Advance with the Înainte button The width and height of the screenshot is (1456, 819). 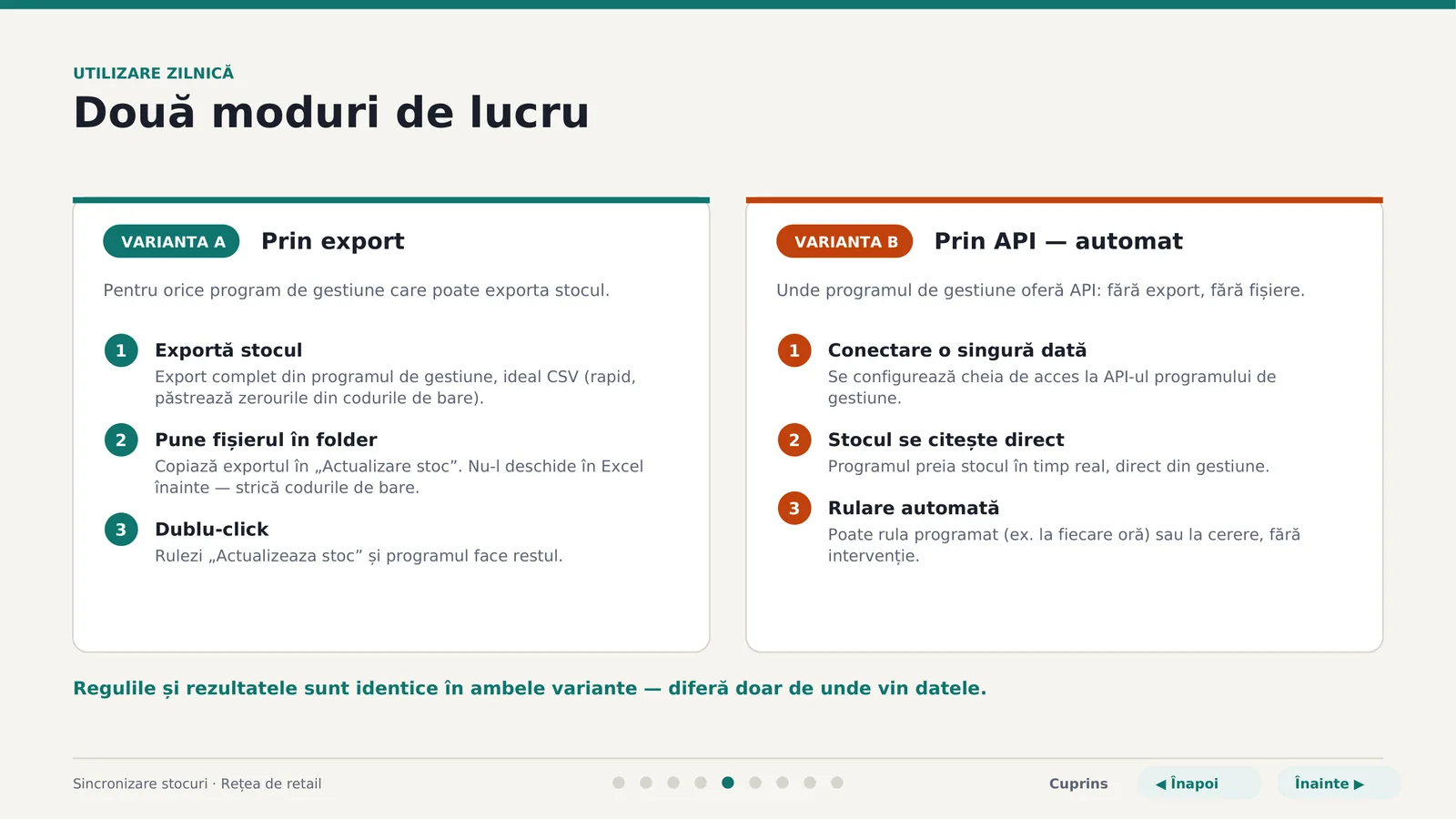coord(1339,784)
